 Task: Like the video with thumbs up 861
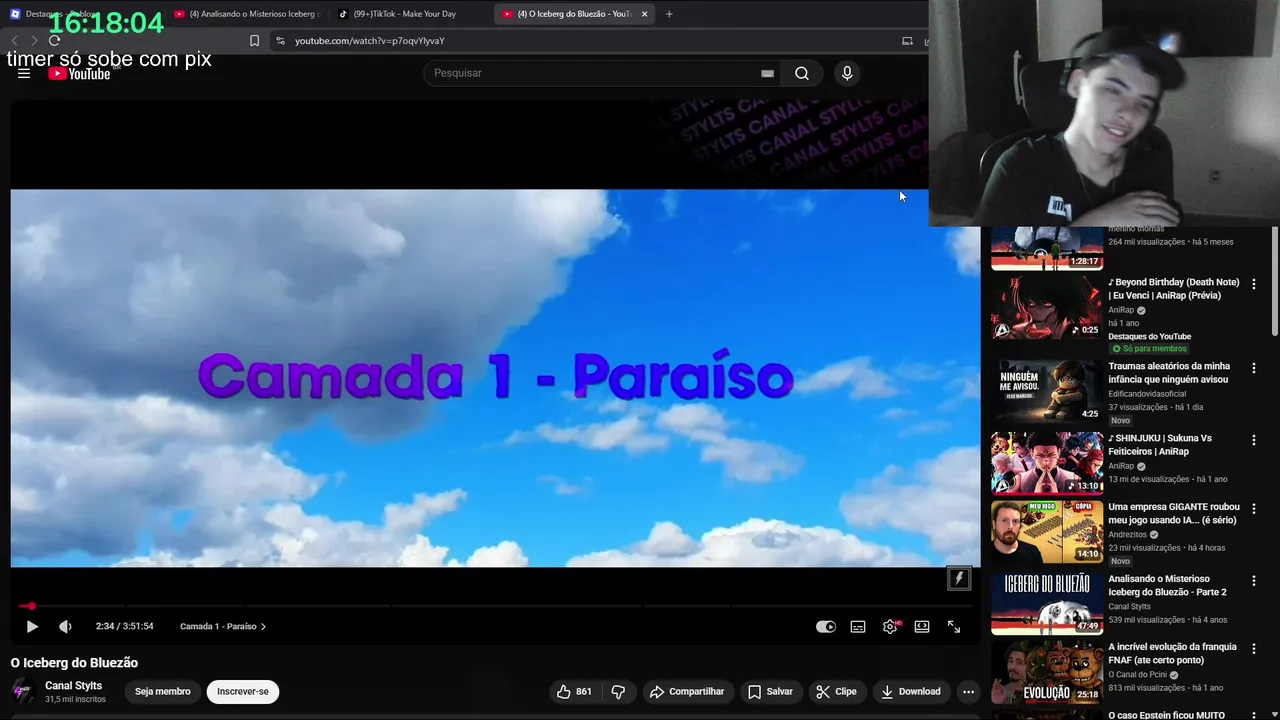coord(574,691)
